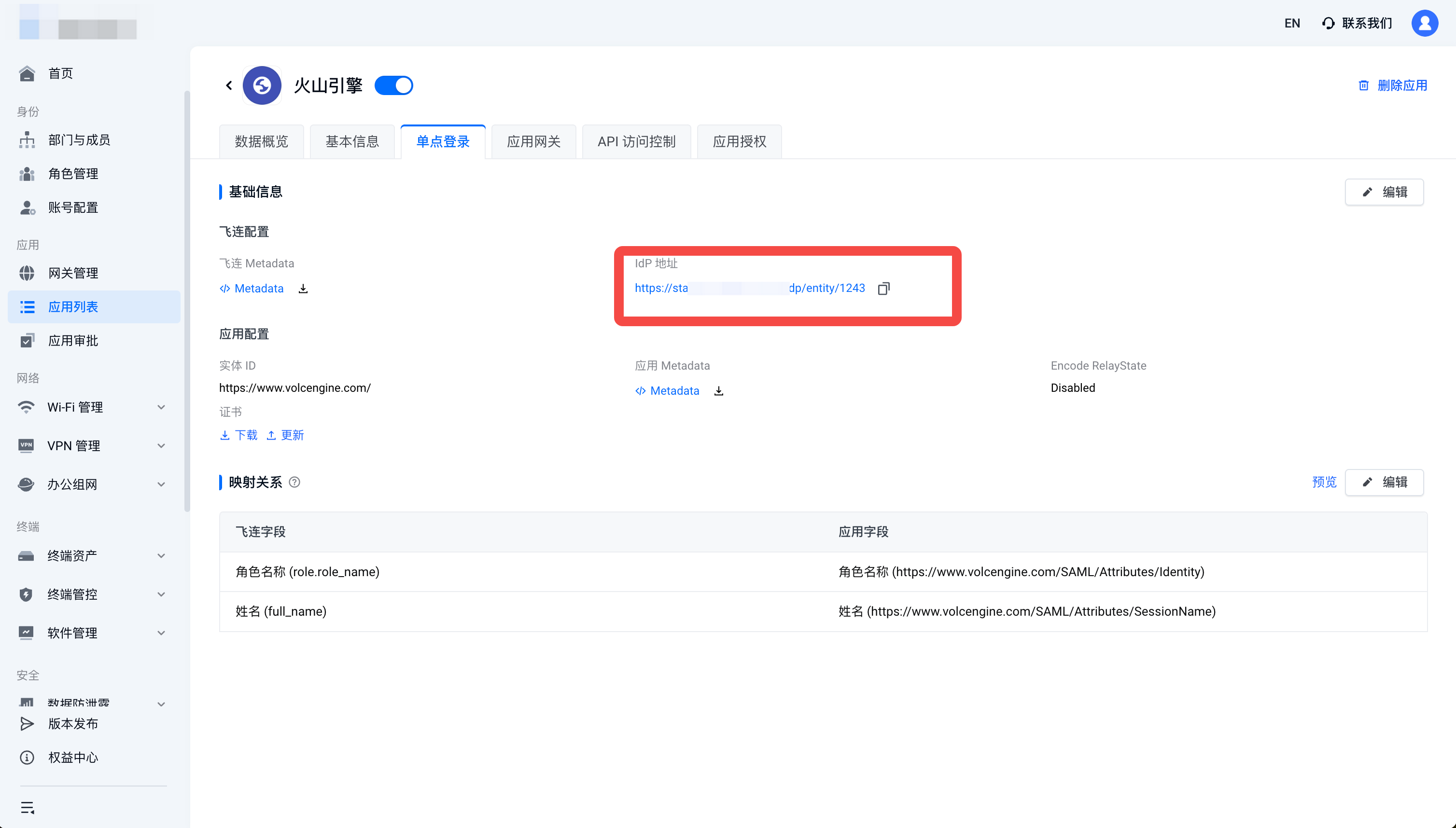Select the 单点登录 tab
Screen dimensions: 1456x828
coord(443,141)
